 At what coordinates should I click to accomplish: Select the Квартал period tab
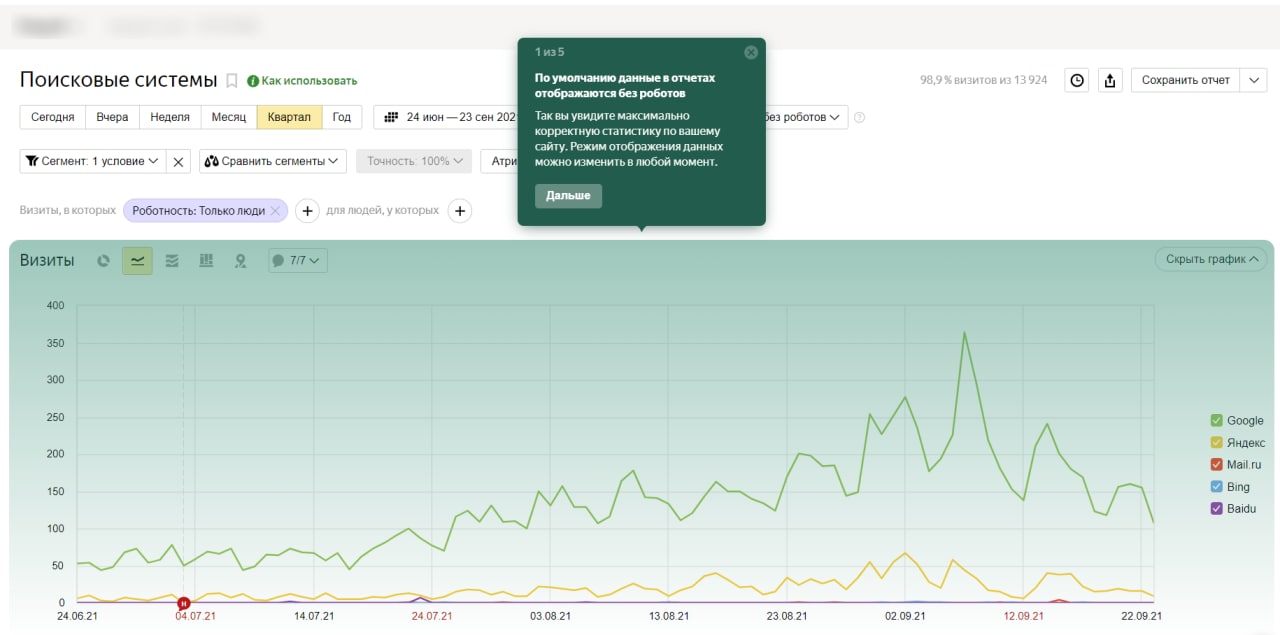(289, 117)
